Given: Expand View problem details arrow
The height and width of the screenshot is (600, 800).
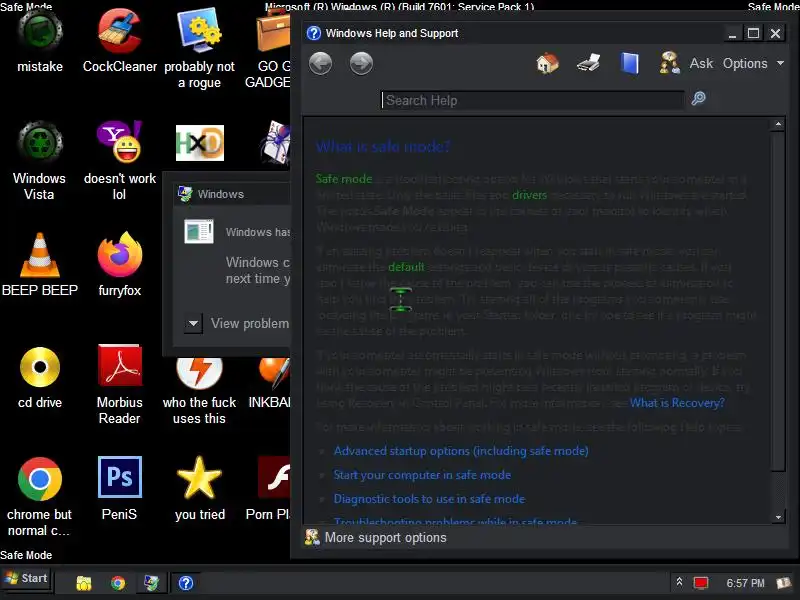Looking at the screenshot, I should coord(193,323).
